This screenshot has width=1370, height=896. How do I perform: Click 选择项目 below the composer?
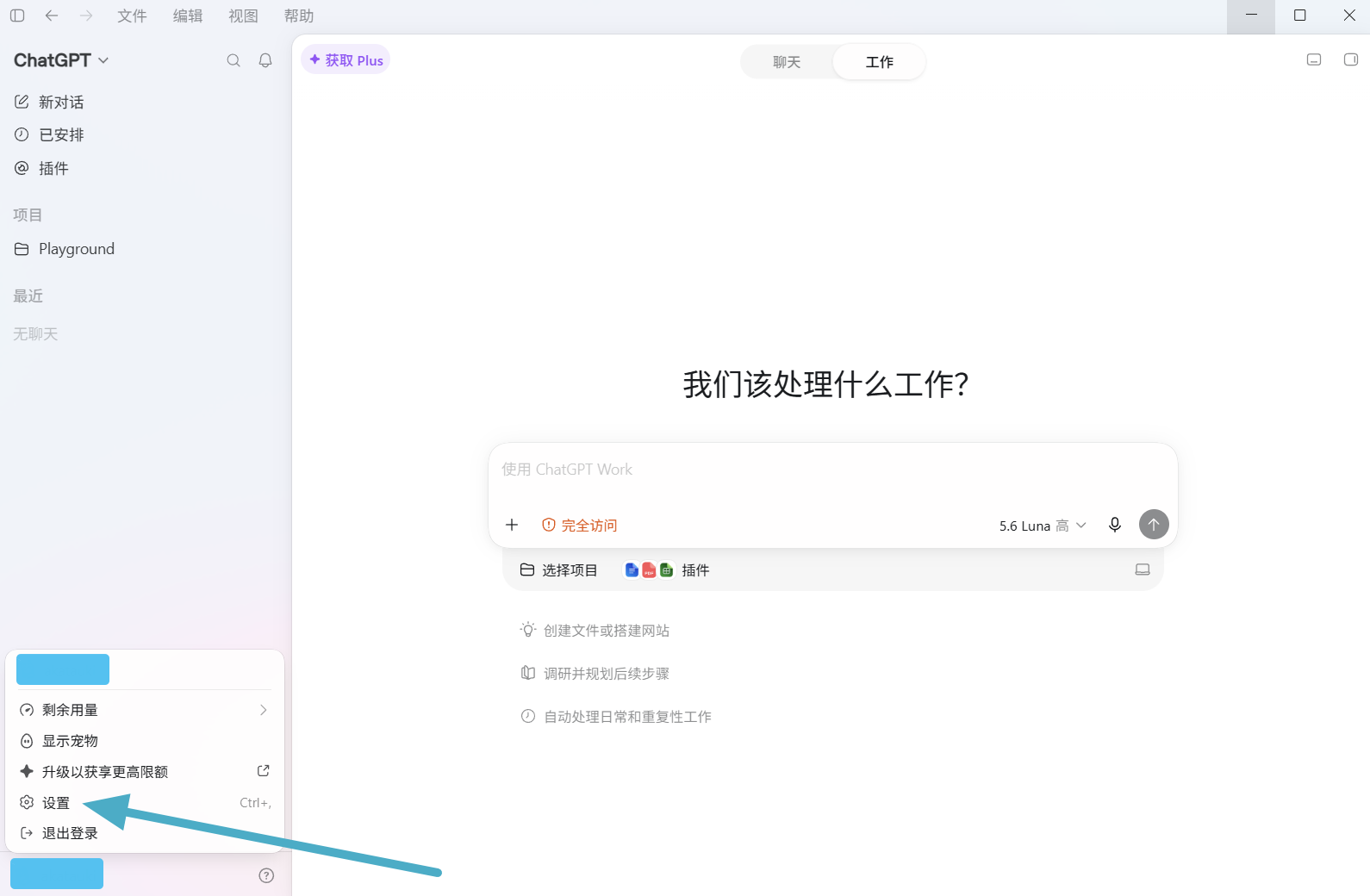click(x=558, y=570)
